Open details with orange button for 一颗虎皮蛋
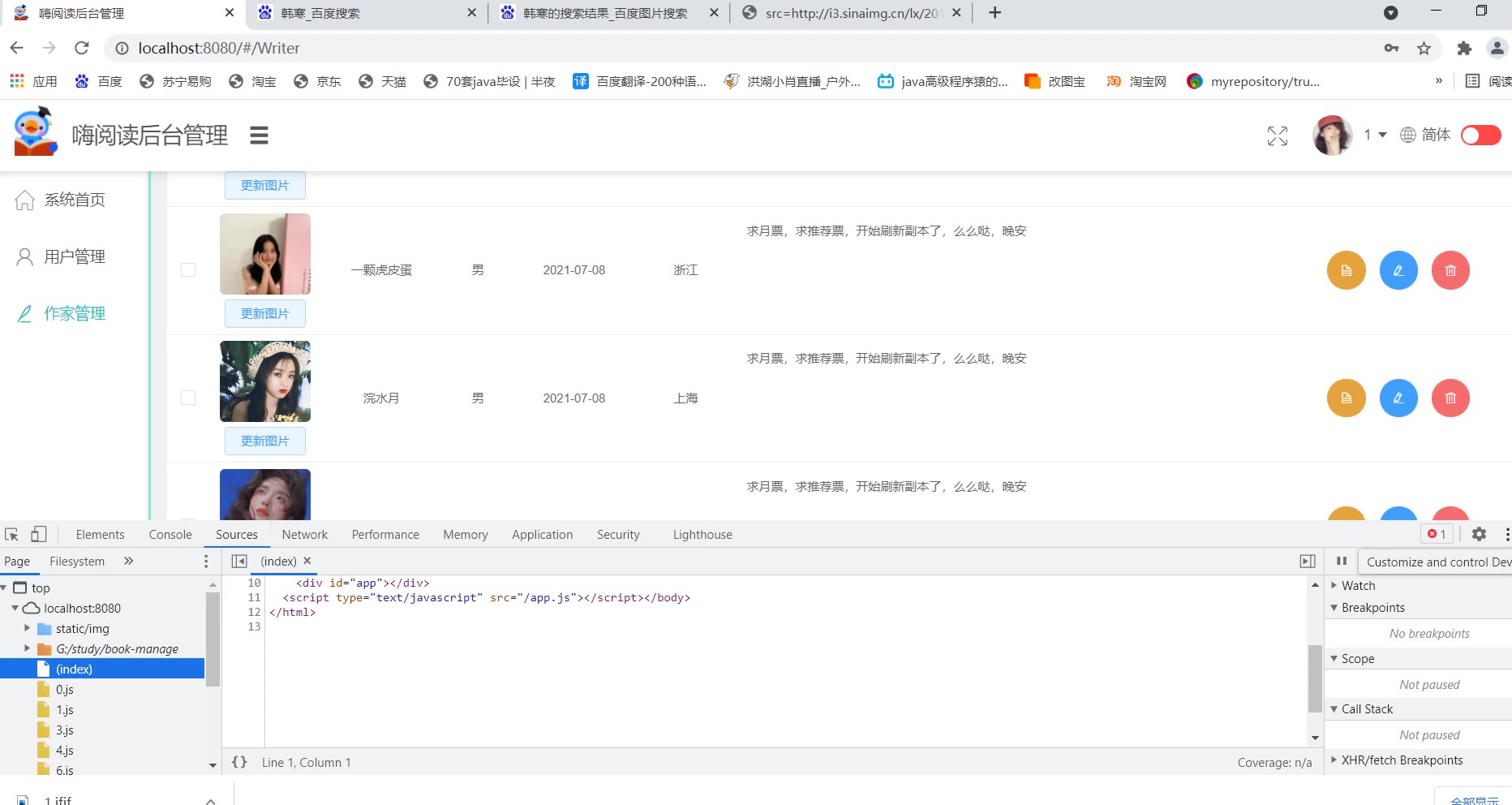The image size is (1512, 805). pos(1346,270)
